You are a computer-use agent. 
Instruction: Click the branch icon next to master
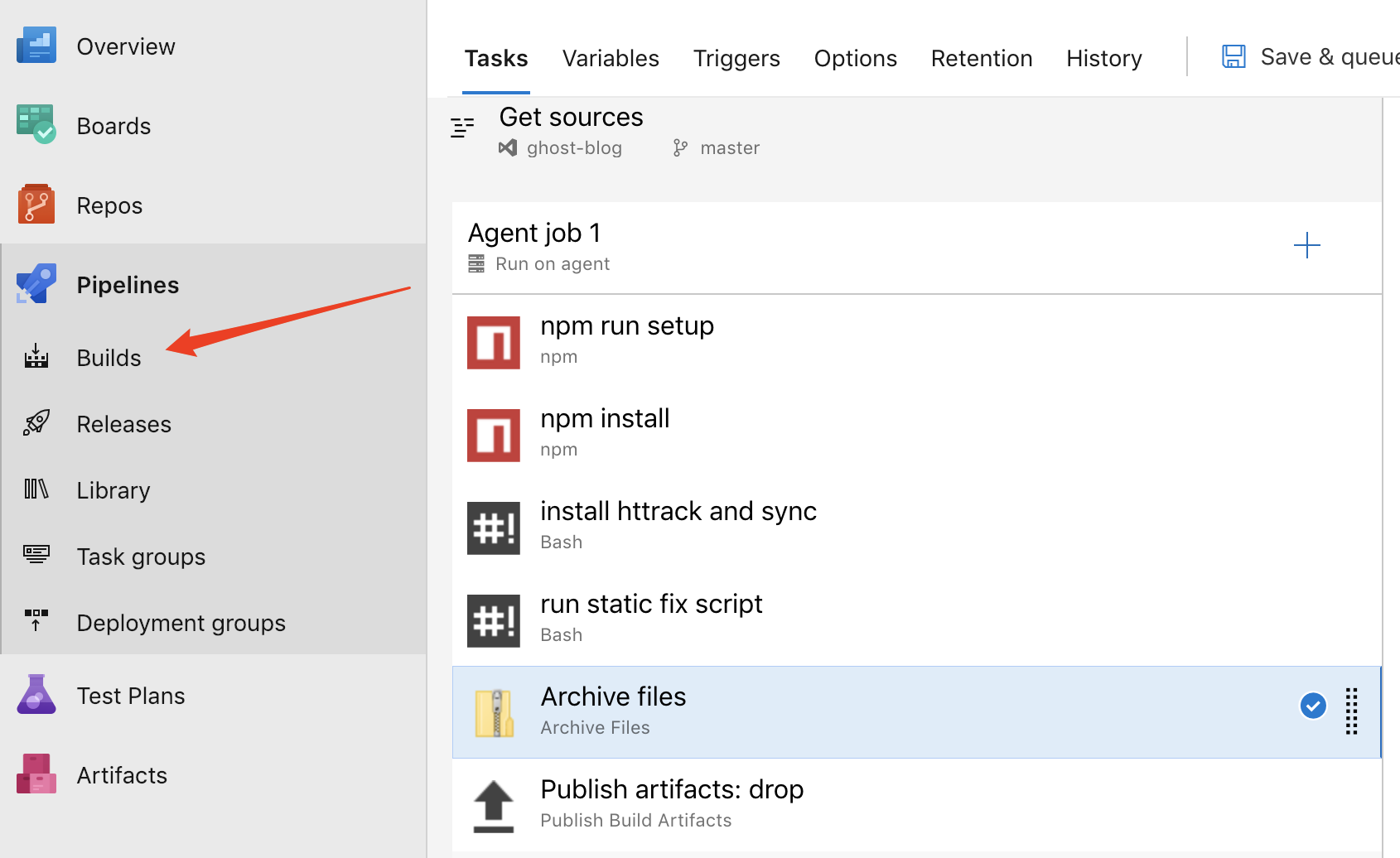point(680,147)
